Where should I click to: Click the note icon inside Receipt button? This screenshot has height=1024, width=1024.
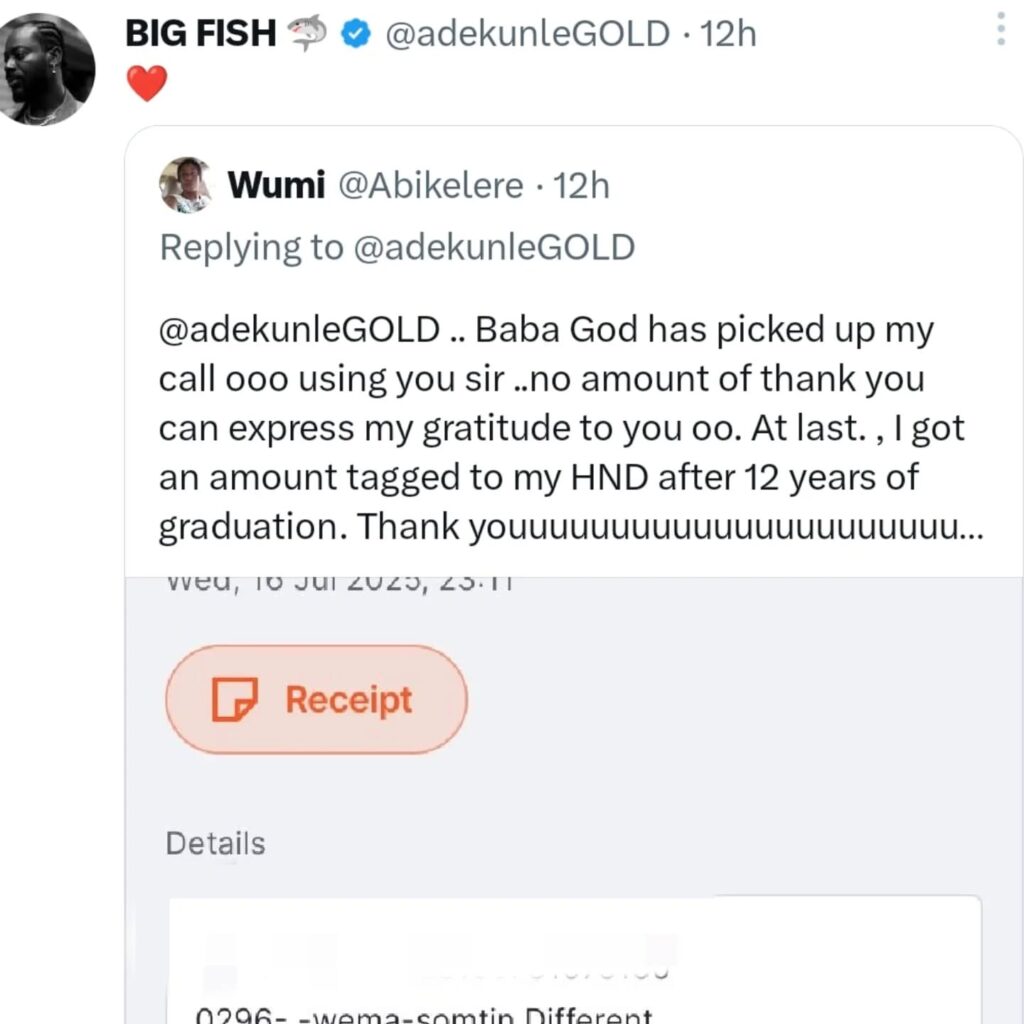(235, 699)
